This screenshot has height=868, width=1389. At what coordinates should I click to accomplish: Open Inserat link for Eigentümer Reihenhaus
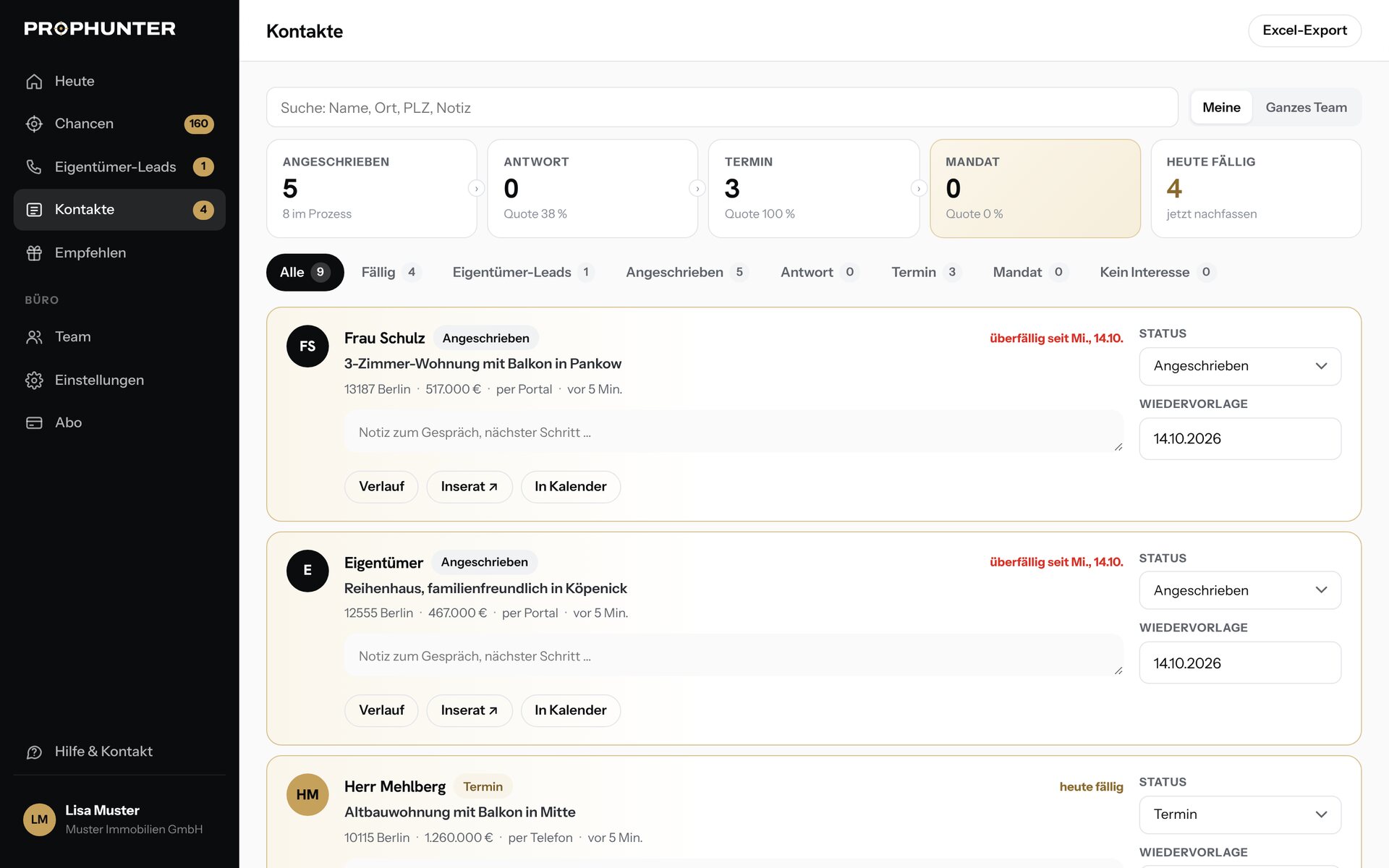[469, 710]
